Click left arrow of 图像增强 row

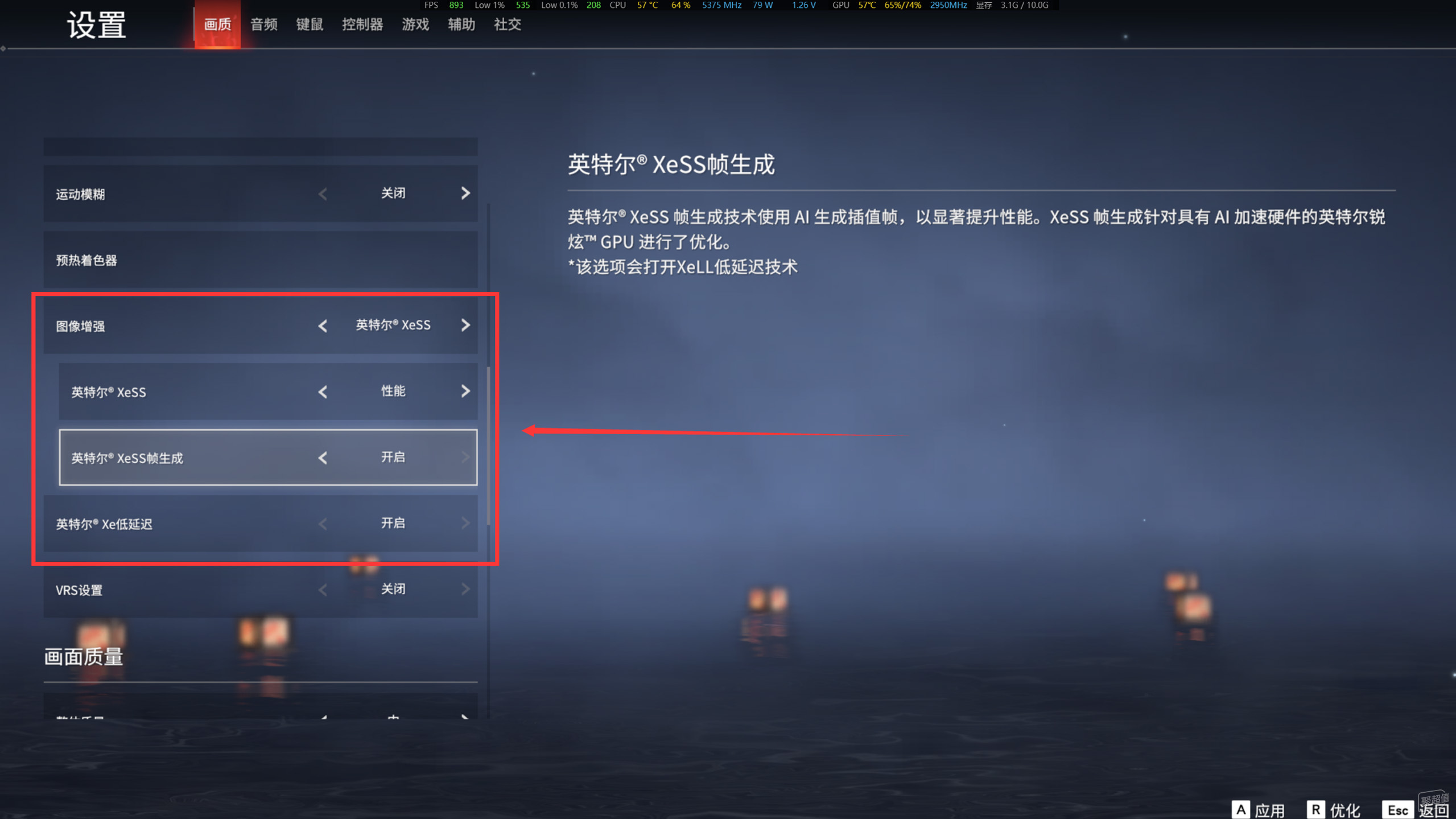tap(323, 326)
